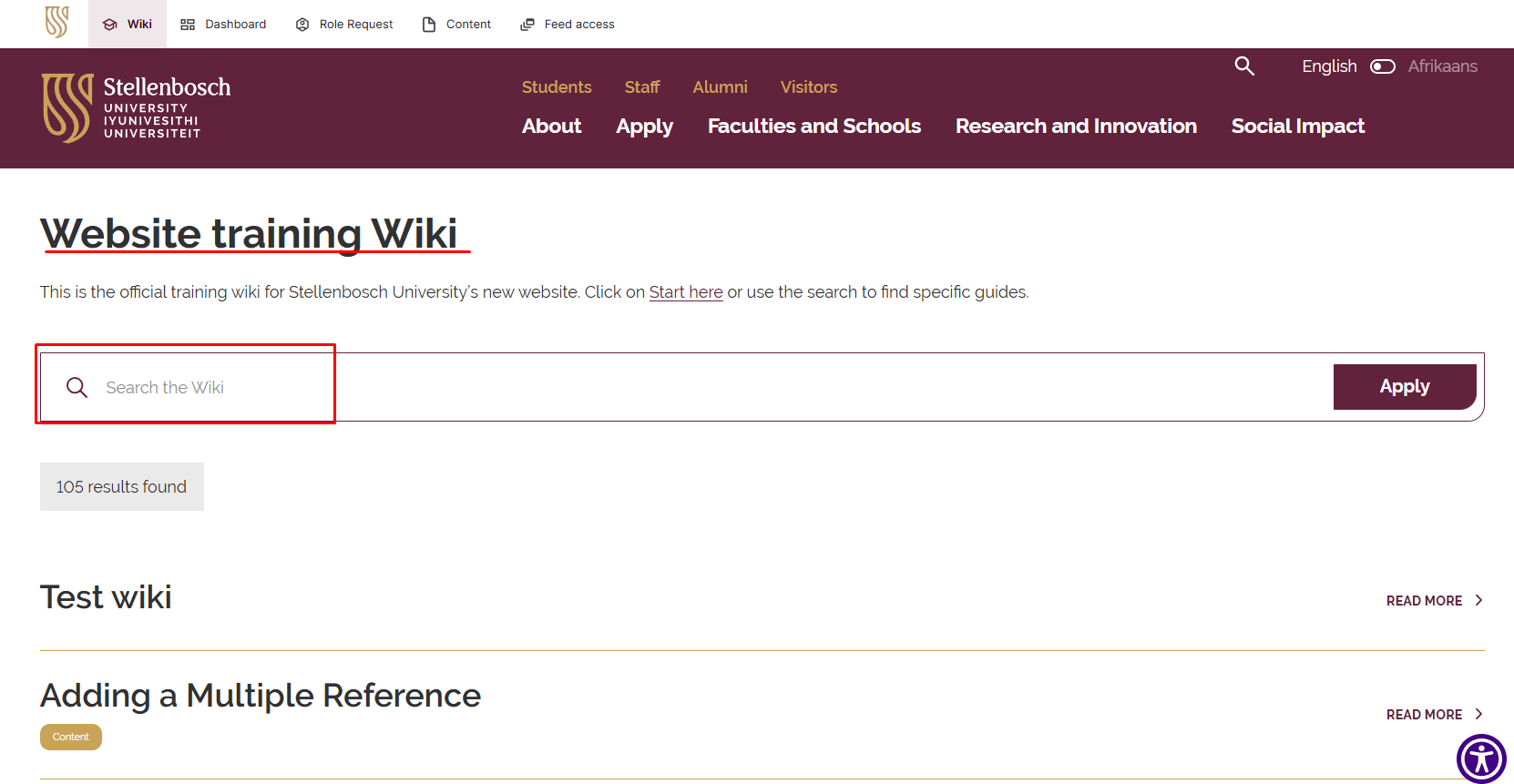The image size is (1514, 784).
Task: Open the Test wiki article title
Action: (x=106, y=597)
